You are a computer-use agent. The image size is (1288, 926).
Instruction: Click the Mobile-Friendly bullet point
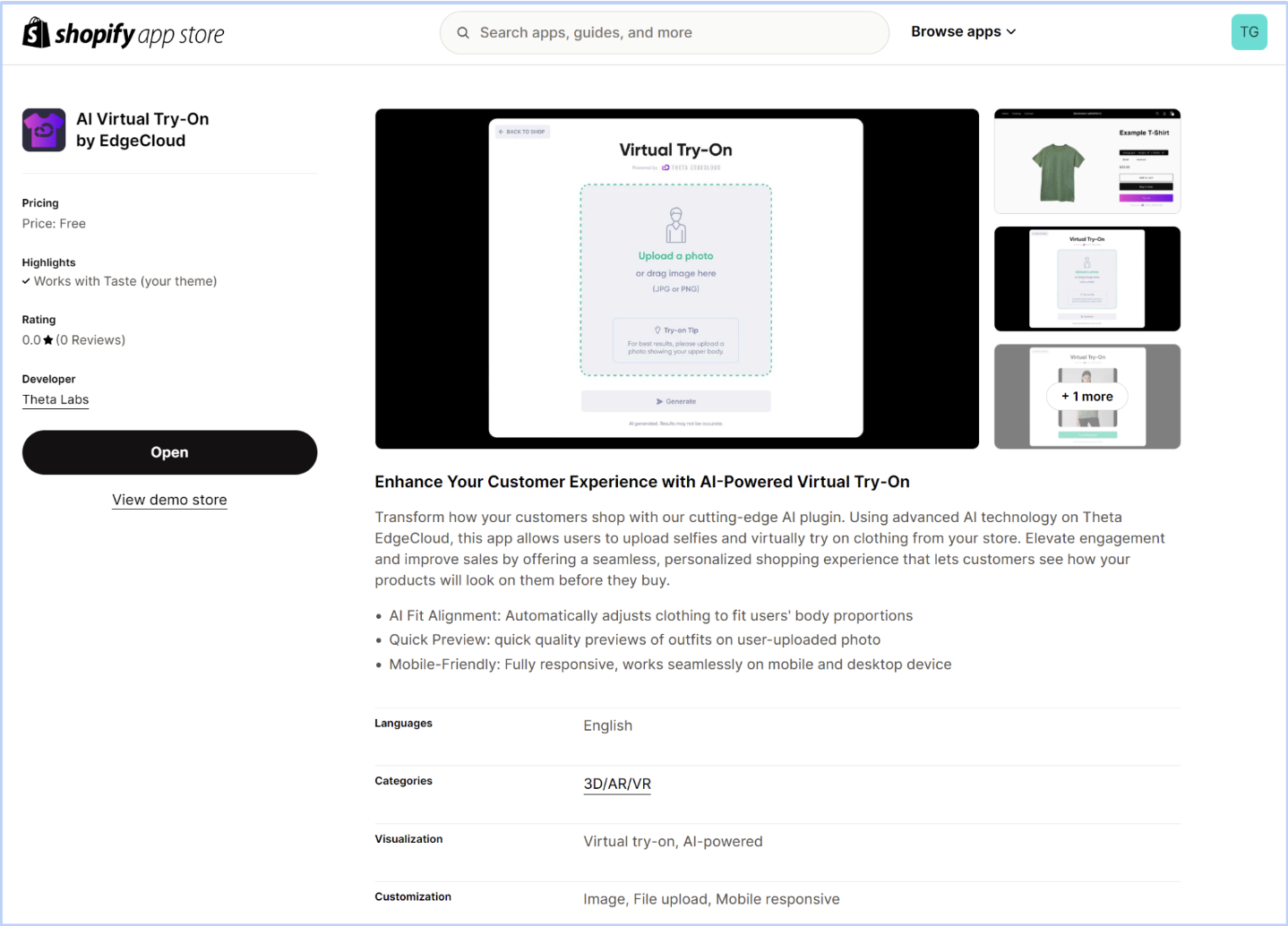coord(670,664)
